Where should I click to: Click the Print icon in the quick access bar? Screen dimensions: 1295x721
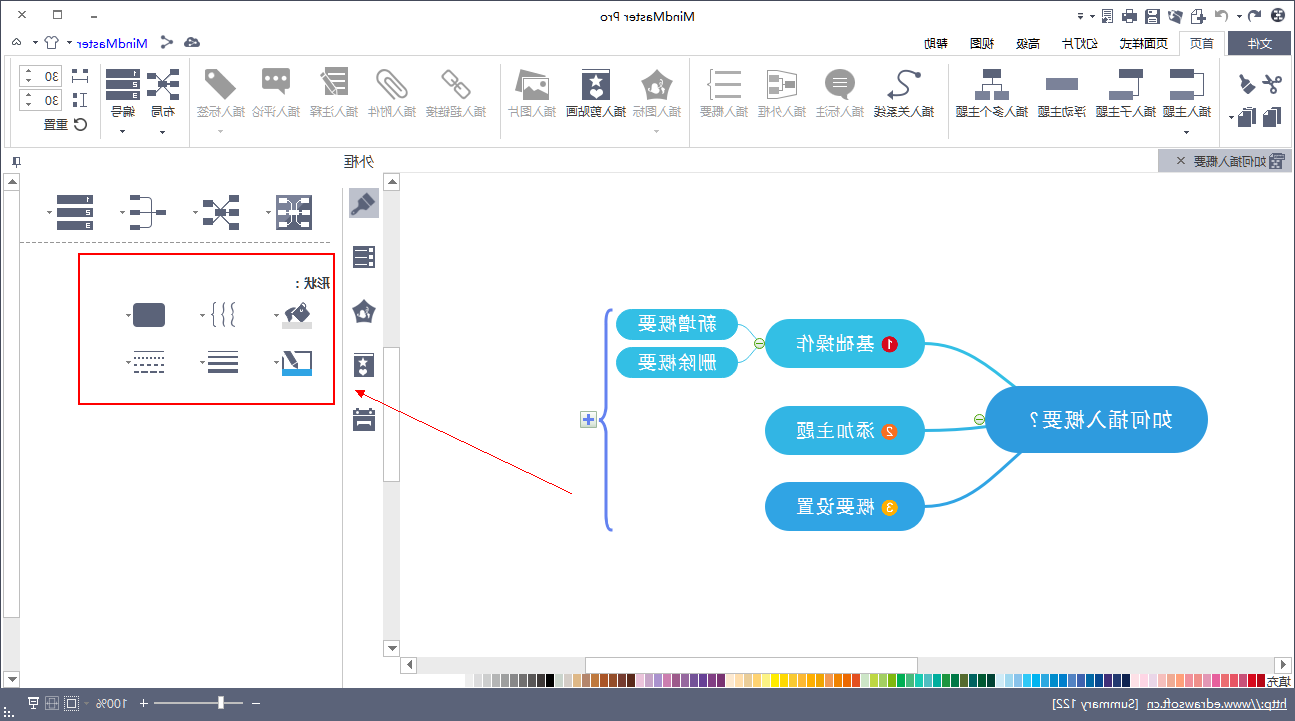(1129, 15)
